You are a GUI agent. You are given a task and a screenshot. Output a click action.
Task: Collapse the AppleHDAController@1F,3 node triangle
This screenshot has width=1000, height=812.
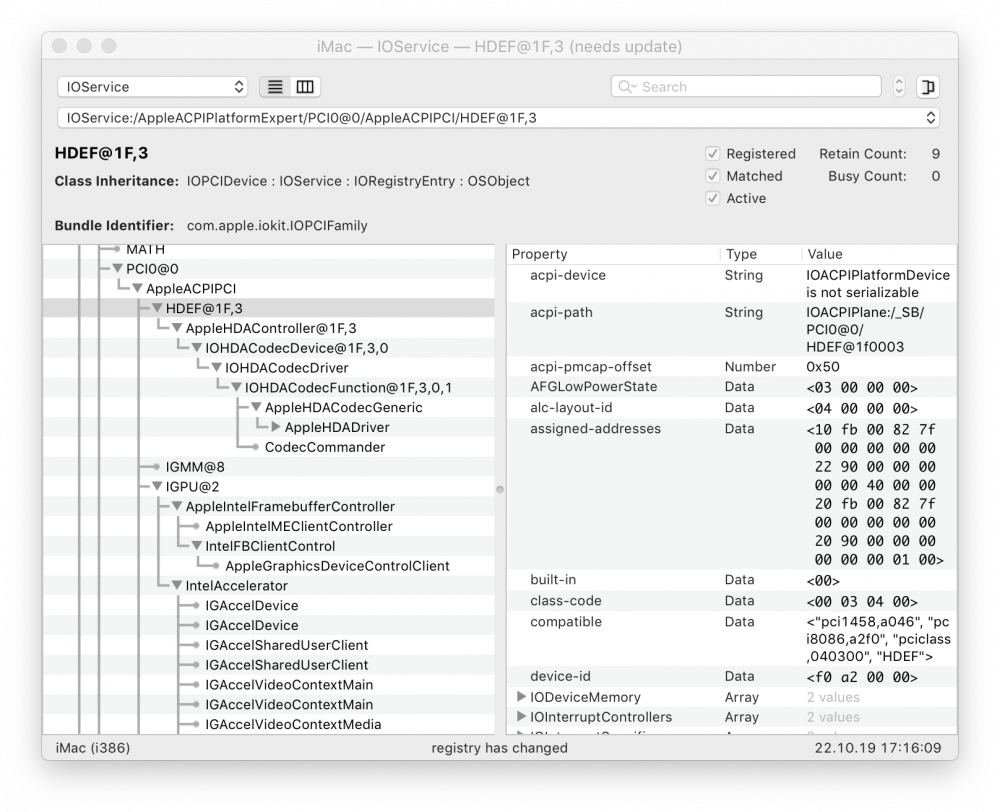[x=177, y=328]
